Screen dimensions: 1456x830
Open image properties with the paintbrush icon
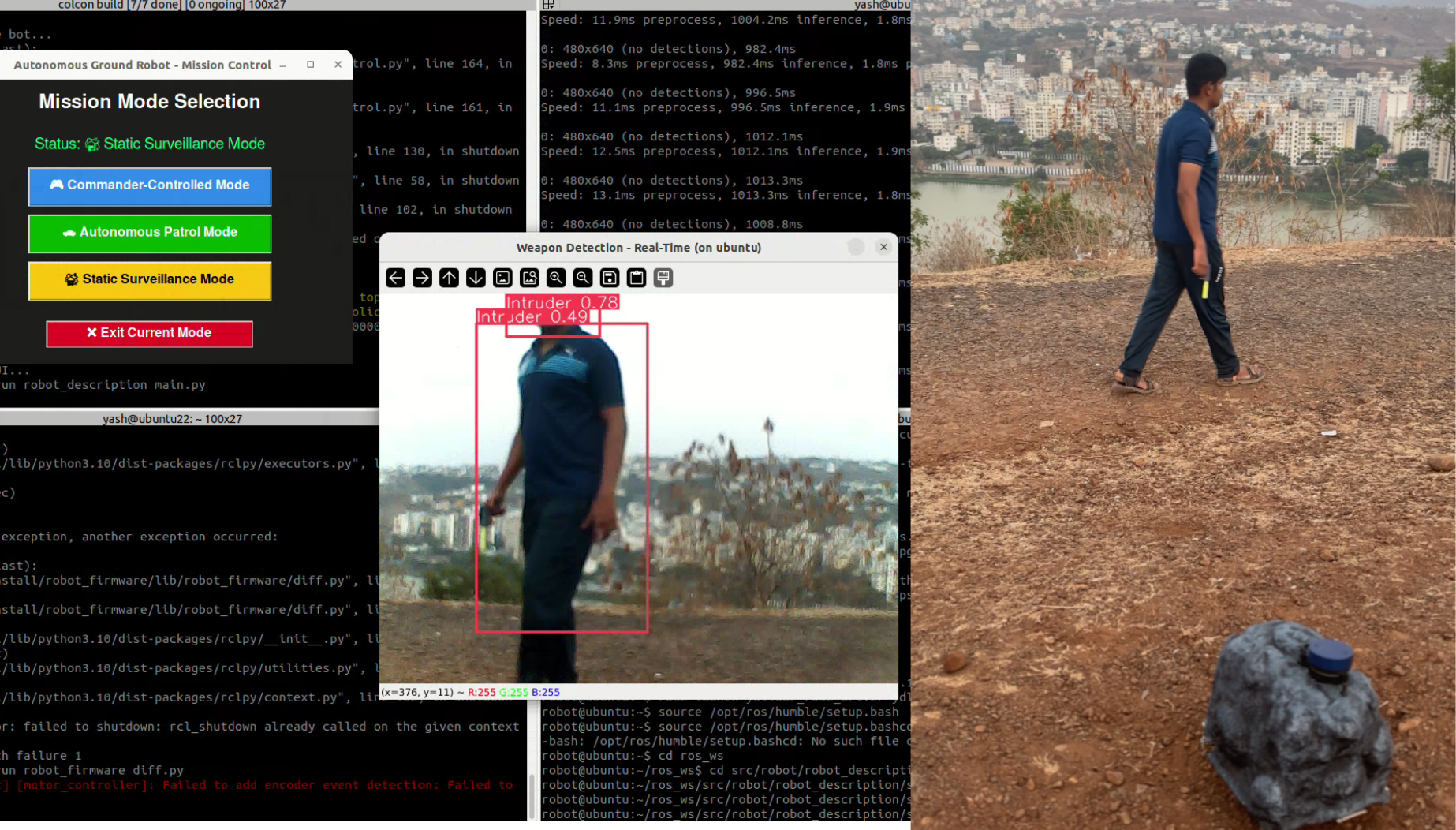[x=663, y=278]
